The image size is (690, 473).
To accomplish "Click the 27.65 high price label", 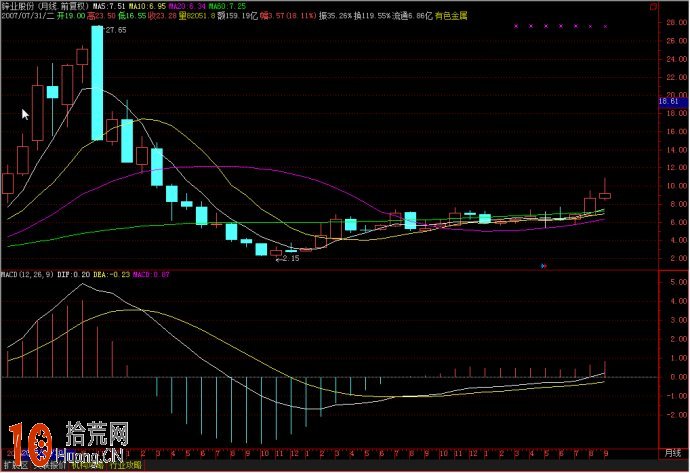I will [115, 31].
